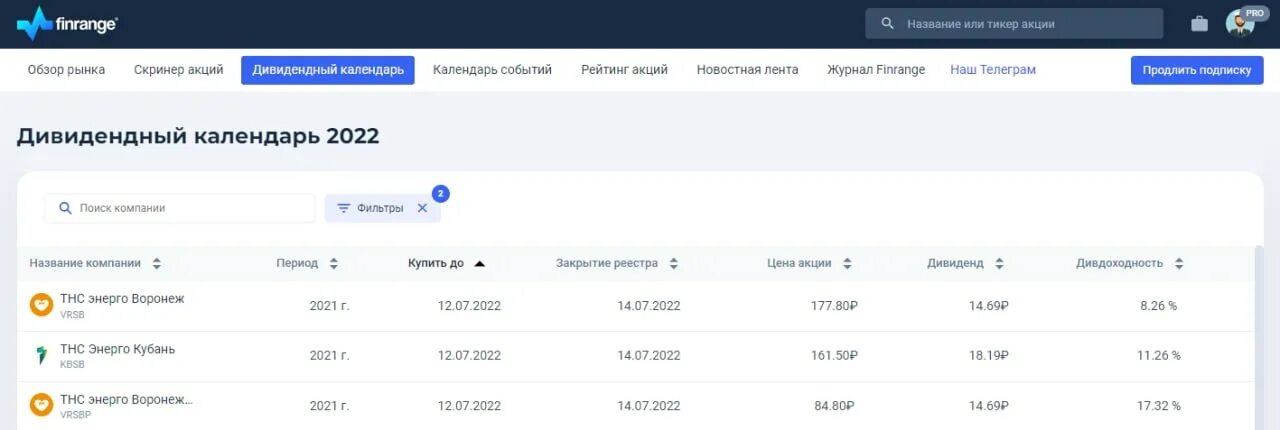Click the VRSBP company logo

[x=41, y=405]
